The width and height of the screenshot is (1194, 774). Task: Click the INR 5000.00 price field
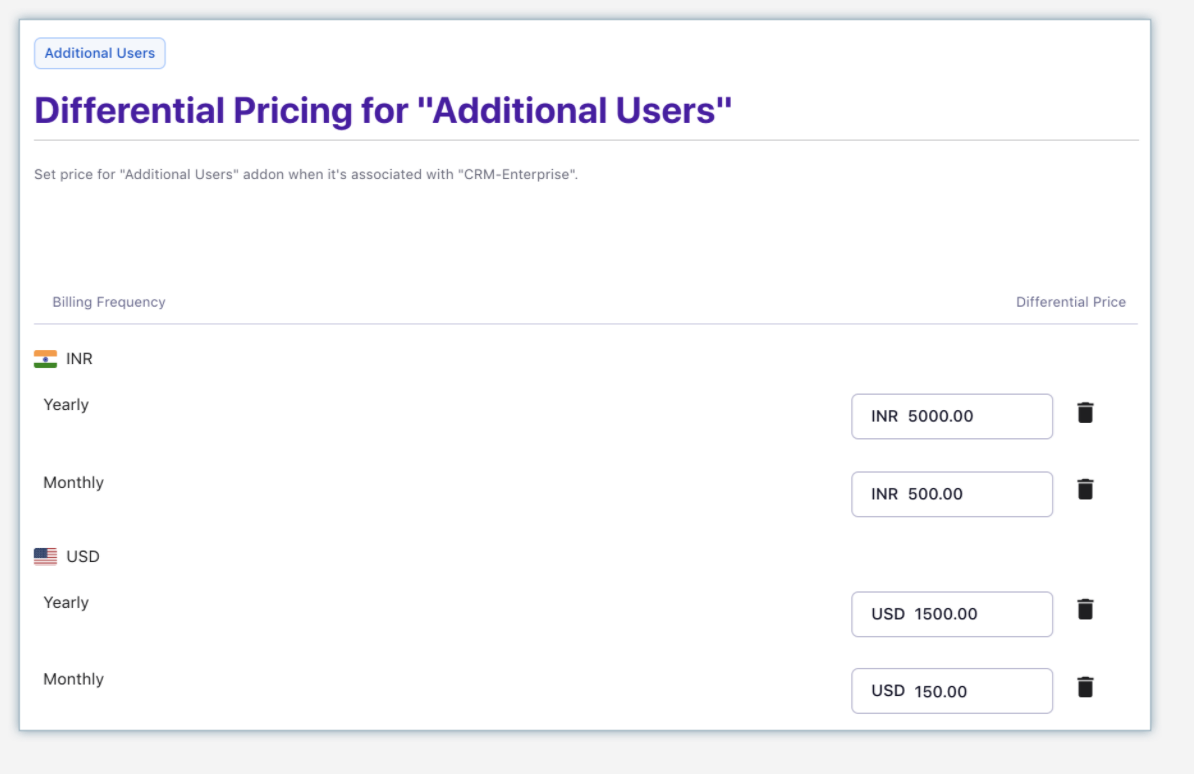point(951,416)
